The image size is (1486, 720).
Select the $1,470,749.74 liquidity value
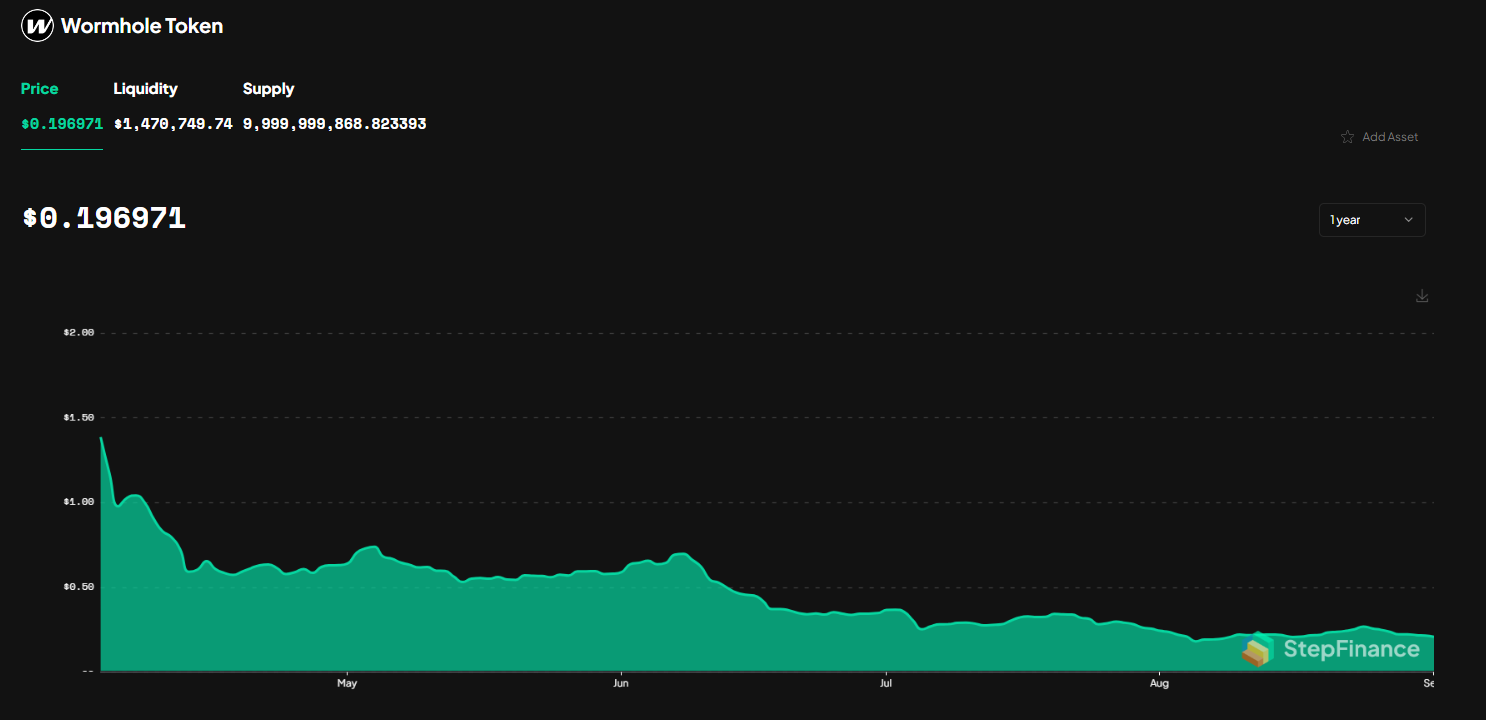(172, 124)
